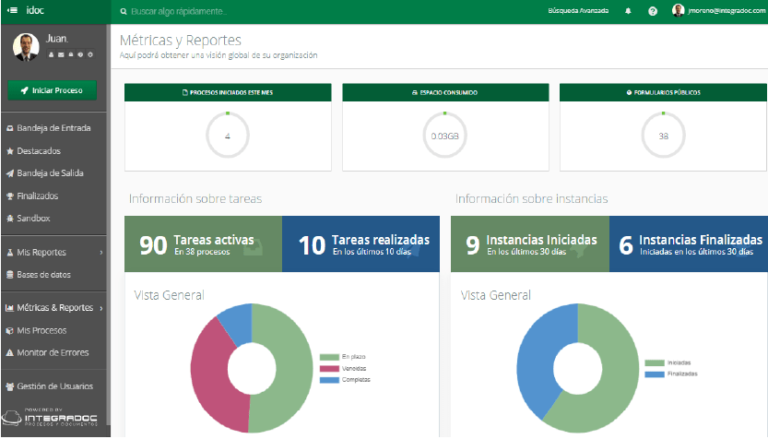This screenshot has width=768, height=439.
Task: Click the Iniciar Proceso button
Action: [x=52, y=91]
